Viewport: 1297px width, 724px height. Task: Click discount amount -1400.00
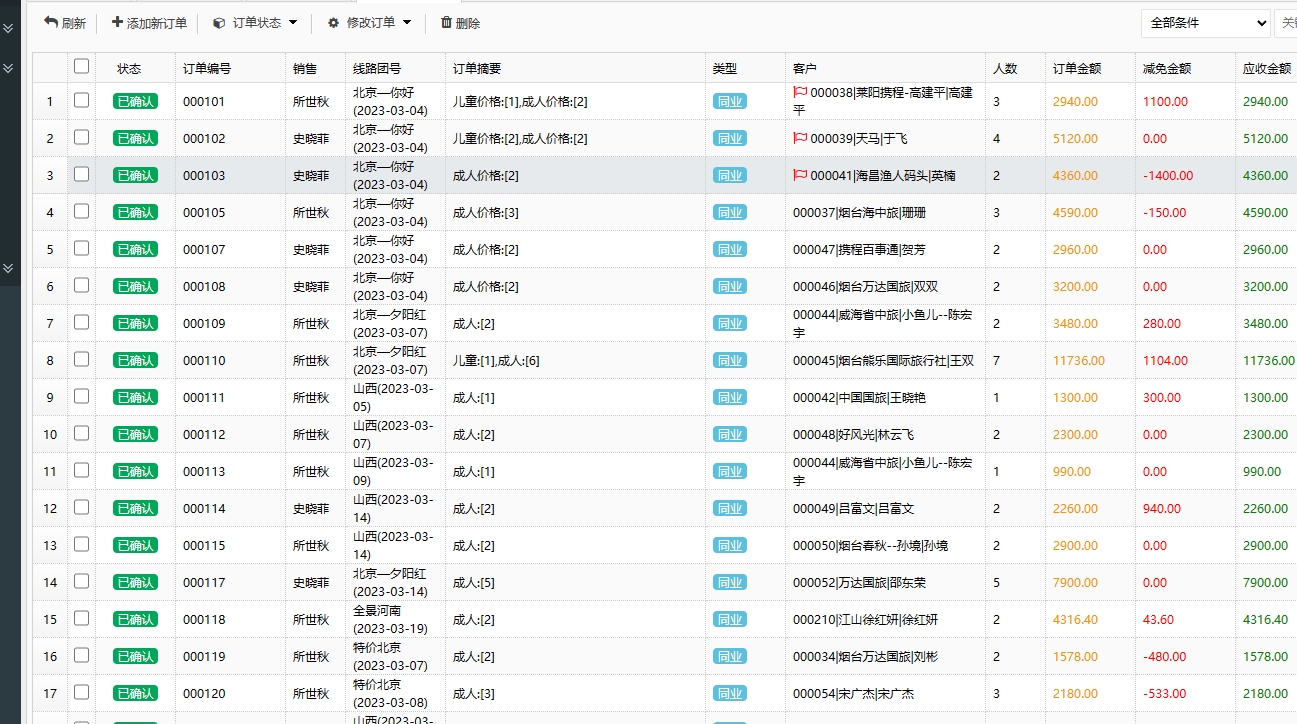[1168, 175]
